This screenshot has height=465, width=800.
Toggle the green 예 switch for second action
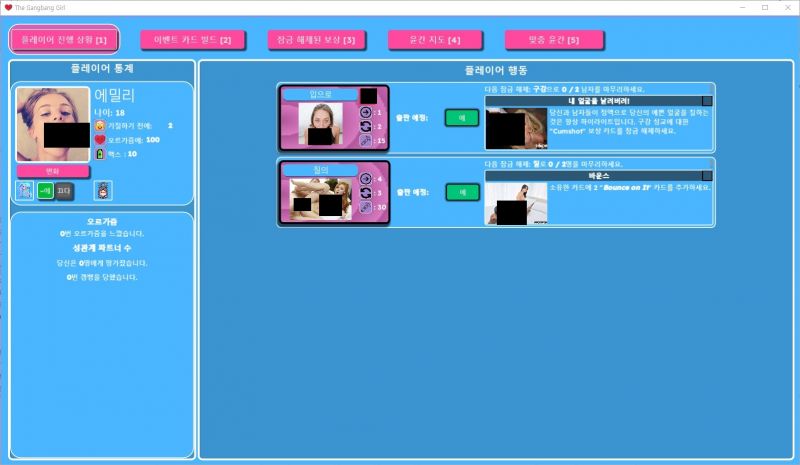462,192
